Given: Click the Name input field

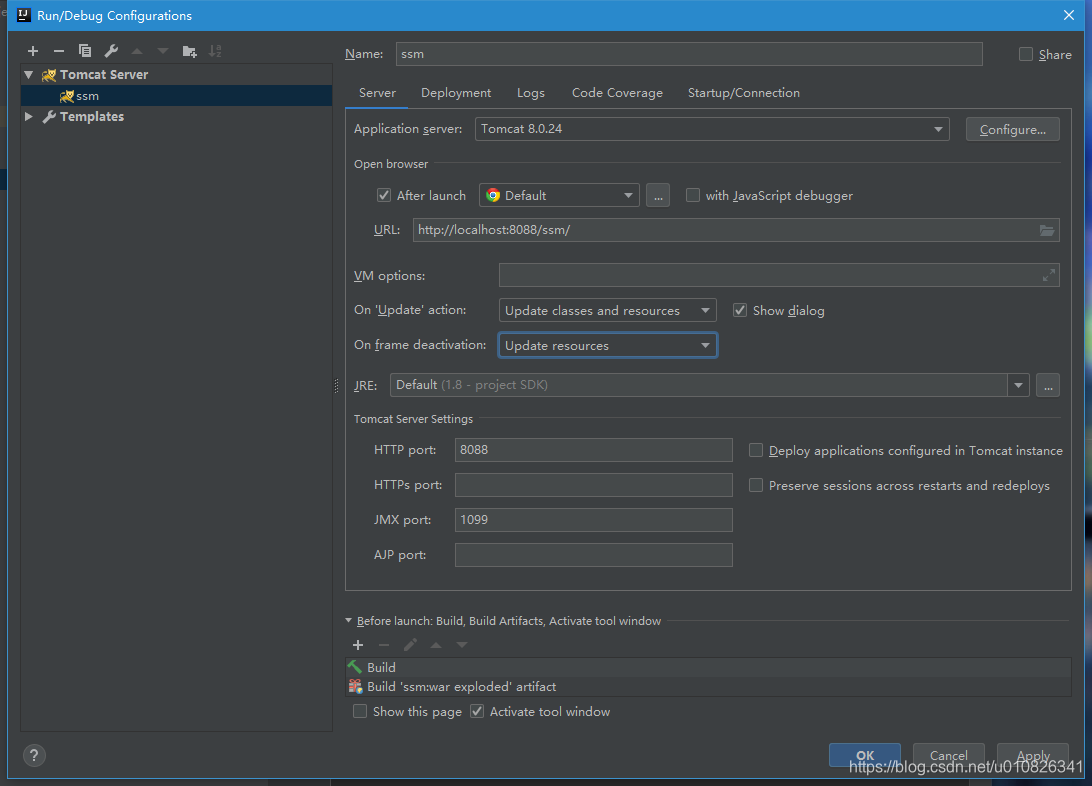Looking at the screenshot, I should 689,54.
